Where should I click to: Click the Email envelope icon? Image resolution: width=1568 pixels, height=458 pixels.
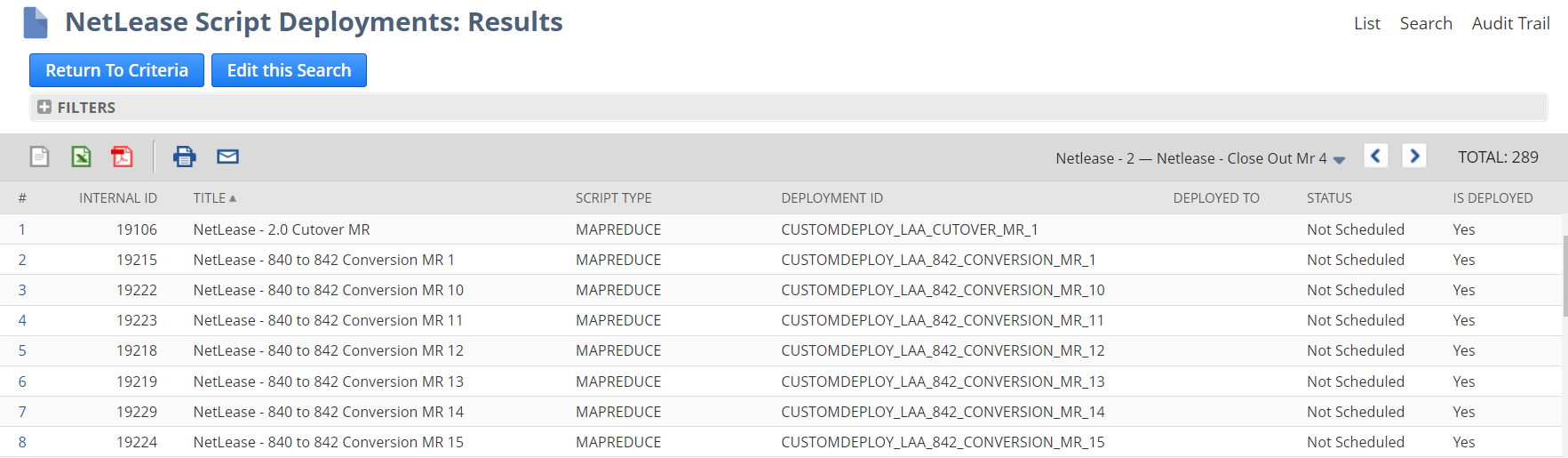227,157
